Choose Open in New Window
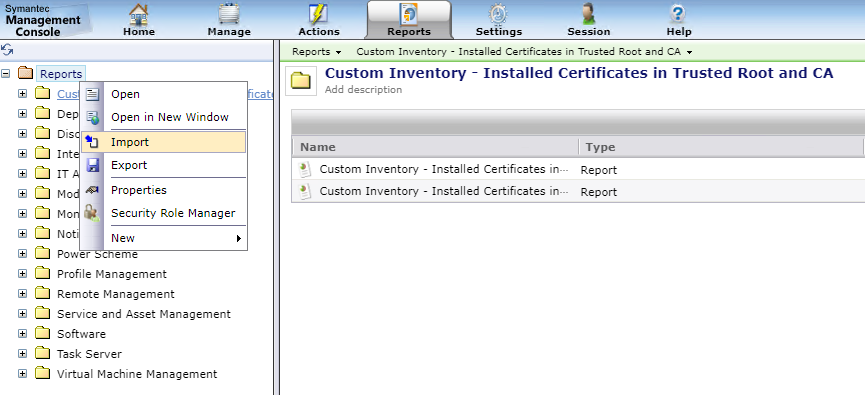The image size is (865, 395). [x=163, y=117]
